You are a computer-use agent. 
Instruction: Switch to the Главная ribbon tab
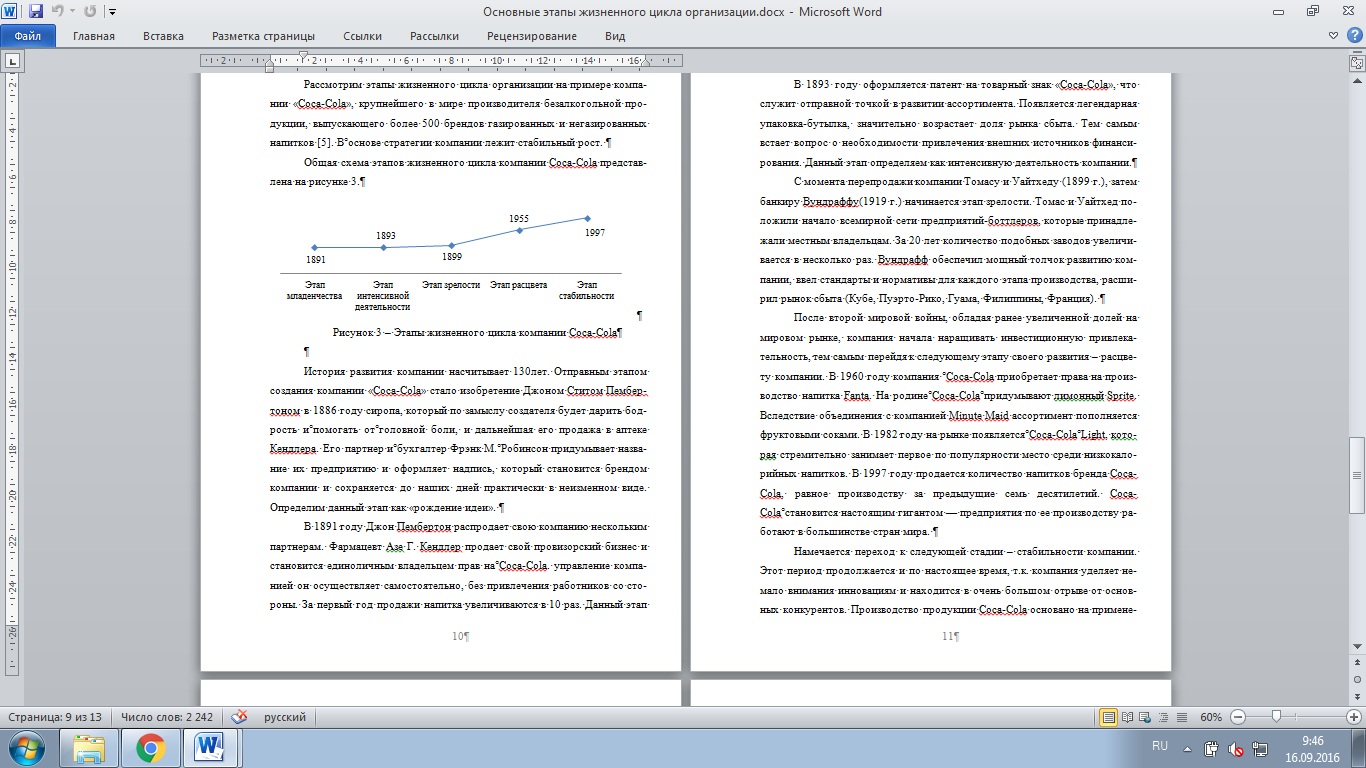pyautogui.click(x=93, y=36)
